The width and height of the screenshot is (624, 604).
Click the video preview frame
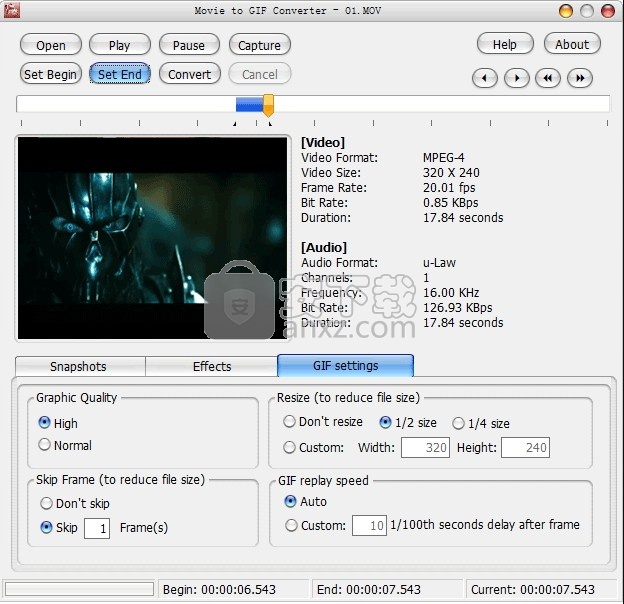[152, 238]
